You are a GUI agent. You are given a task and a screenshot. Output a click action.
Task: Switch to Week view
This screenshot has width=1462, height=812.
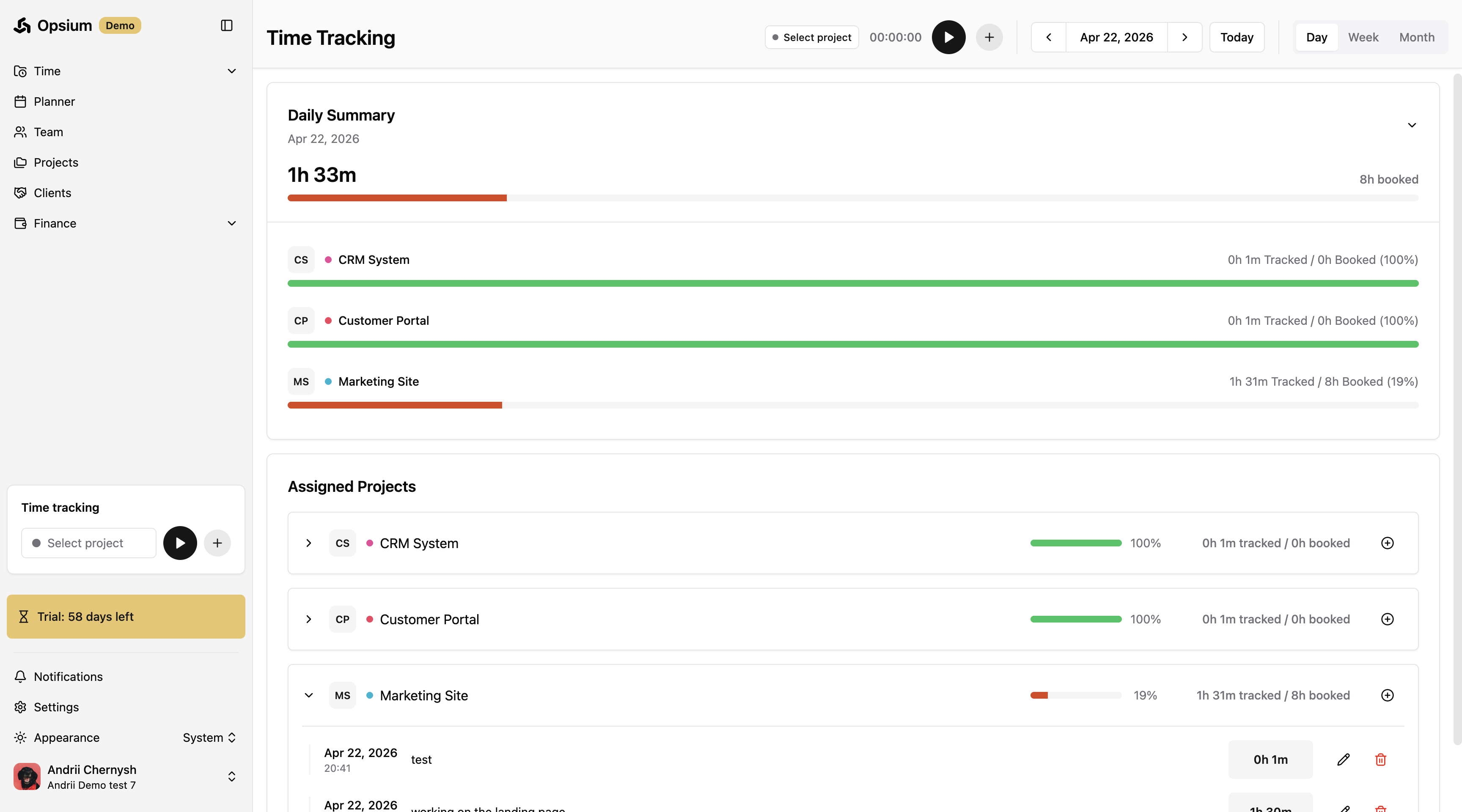1363,38
